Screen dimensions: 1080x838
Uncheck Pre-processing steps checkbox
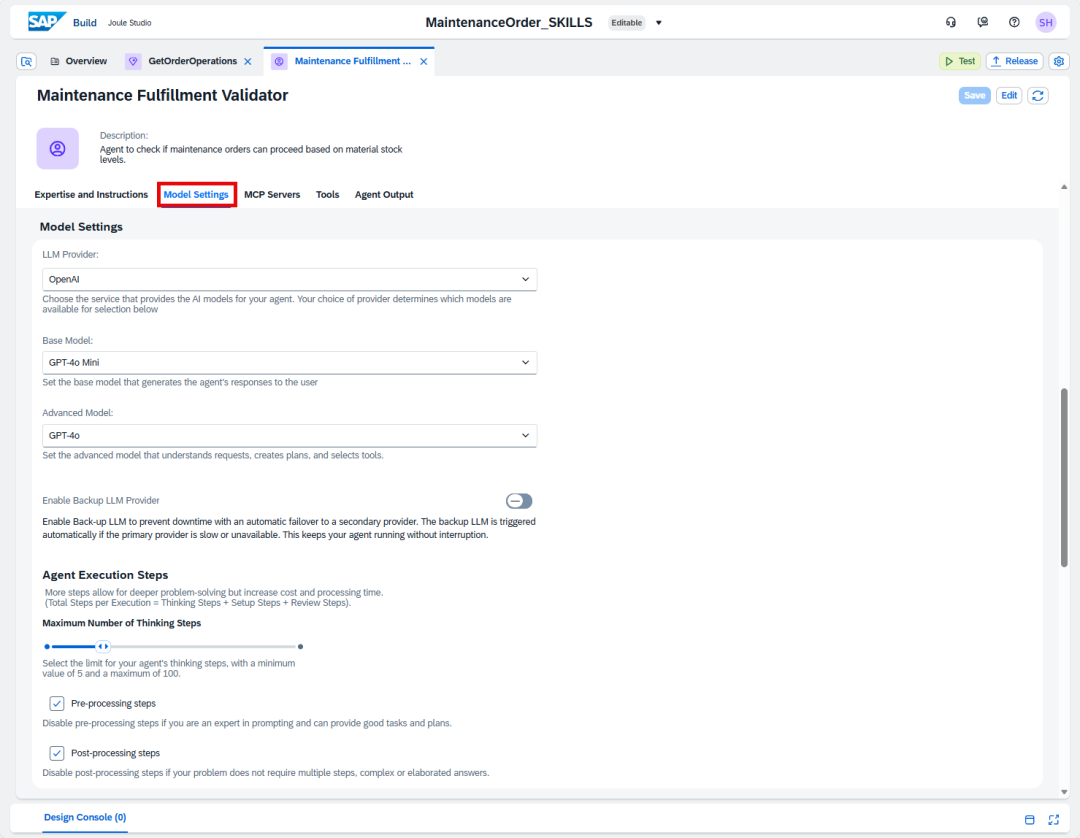point(56,703)
